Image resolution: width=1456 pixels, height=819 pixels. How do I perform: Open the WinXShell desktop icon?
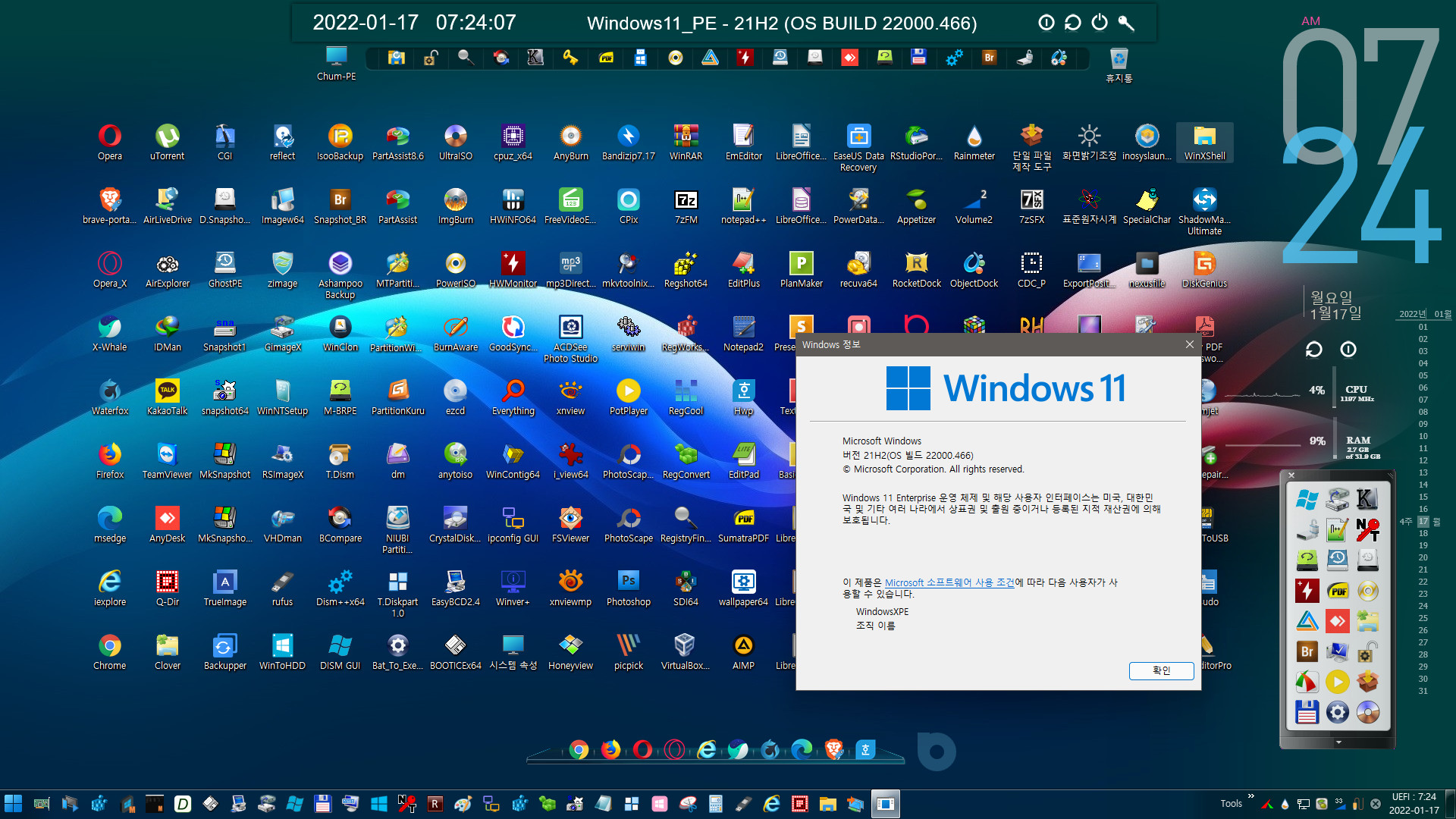(x=1205, y=143)
